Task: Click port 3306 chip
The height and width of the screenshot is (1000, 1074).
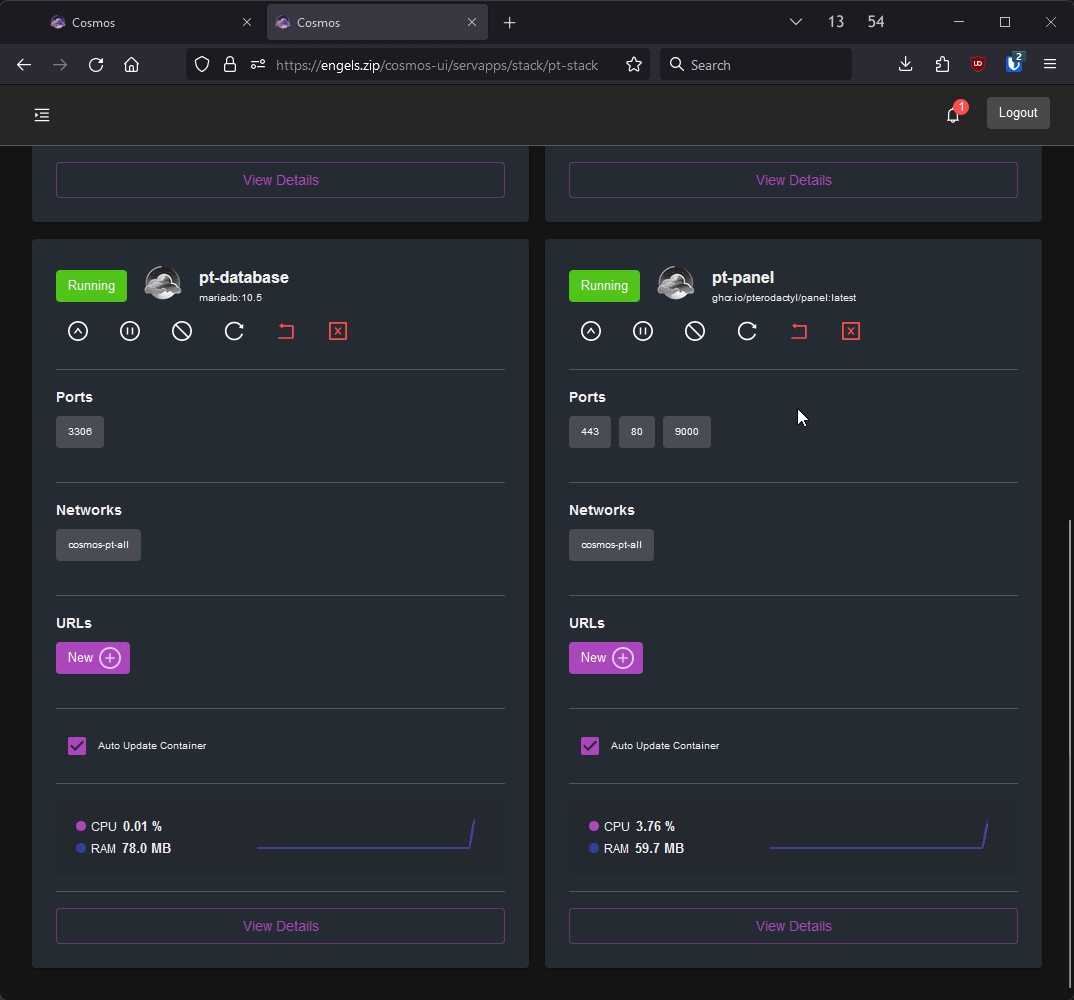Action: tap(80, 432)
